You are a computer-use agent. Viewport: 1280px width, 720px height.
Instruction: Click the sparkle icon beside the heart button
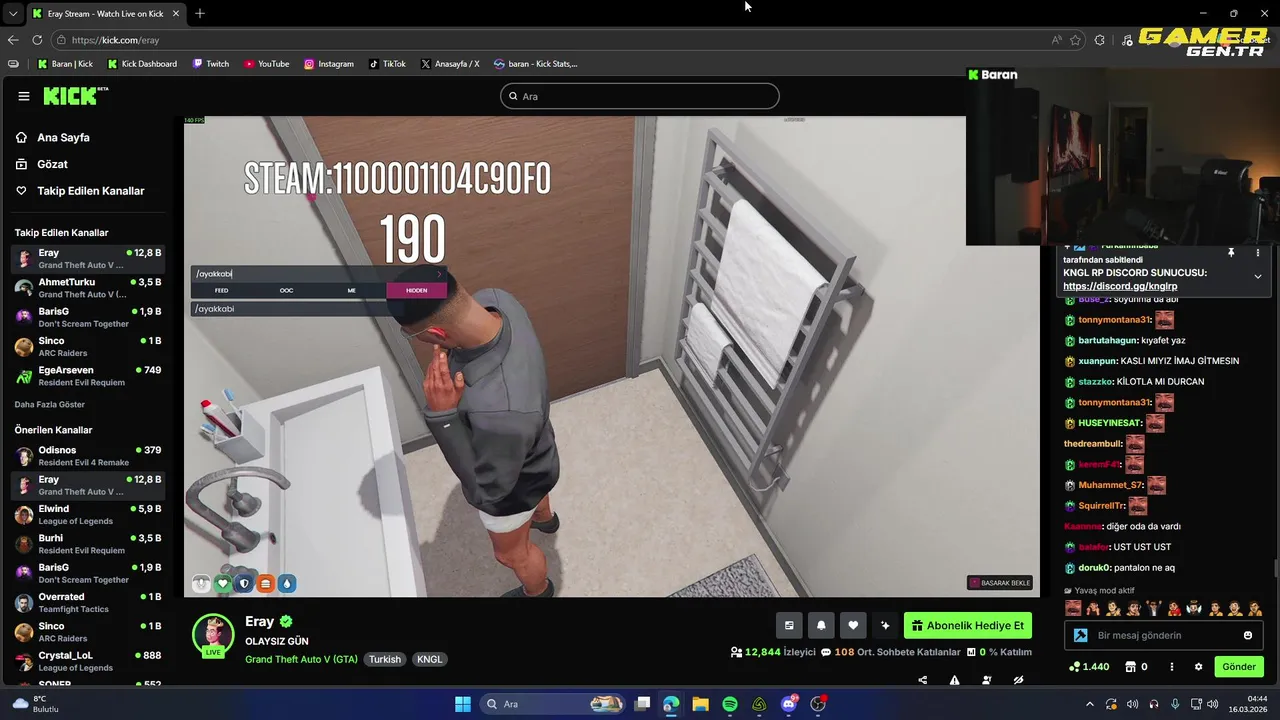(x=885, y=626)
